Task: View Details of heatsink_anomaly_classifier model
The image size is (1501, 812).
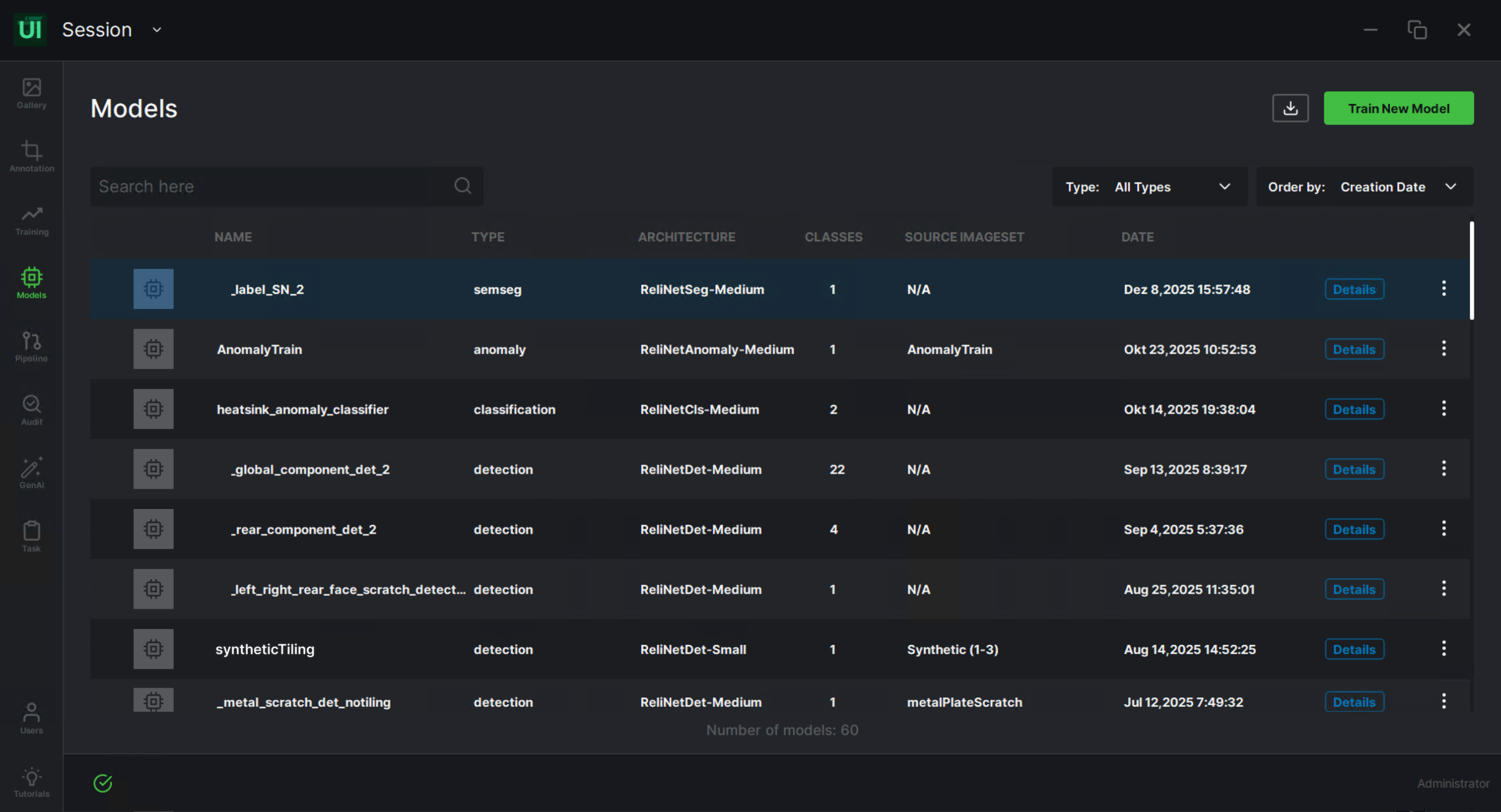Action: click(1354, 409)
